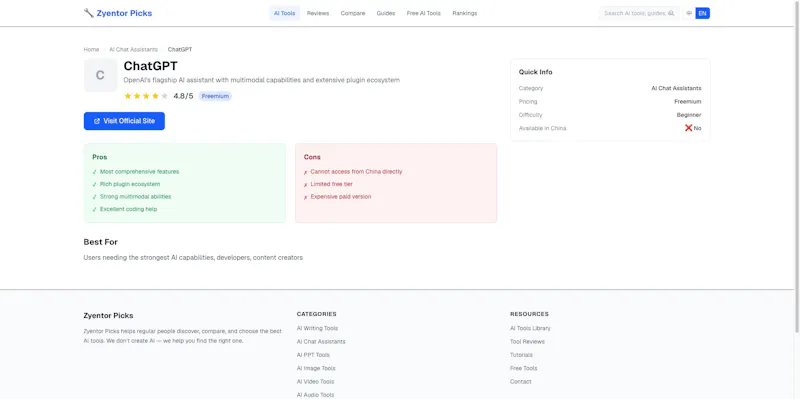800x399 pixels.
Task: Click 'Expensive paid version' con
Action: 341,196
